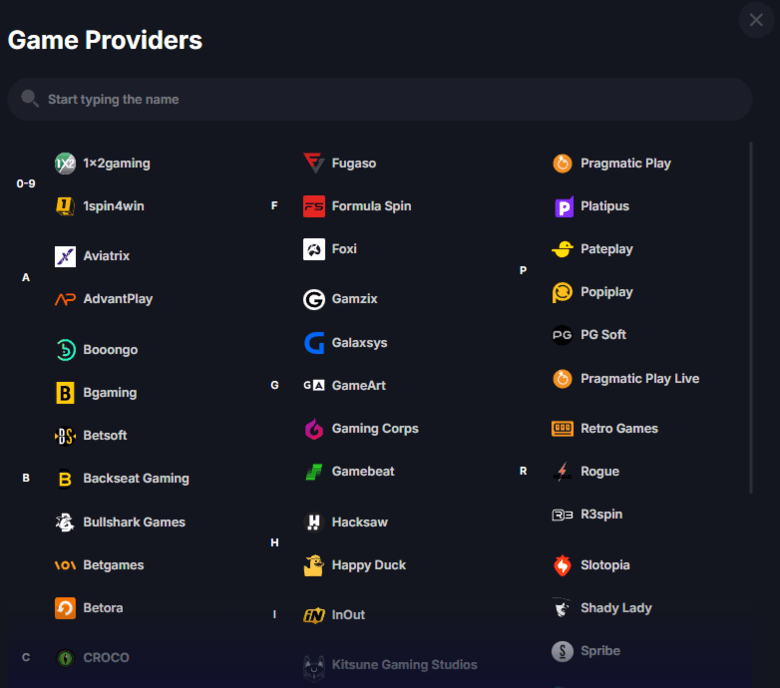The height and width of the screenshot is (688, 780).
Task: Click the 'Aviatrix' text
Action: [106, 256]
